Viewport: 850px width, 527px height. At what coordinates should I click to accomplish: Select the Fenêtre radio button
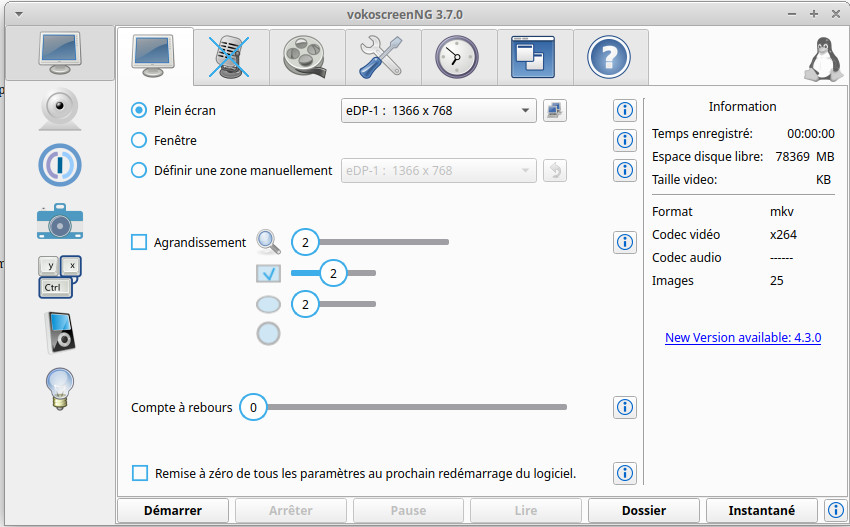(x=139, y=141)
